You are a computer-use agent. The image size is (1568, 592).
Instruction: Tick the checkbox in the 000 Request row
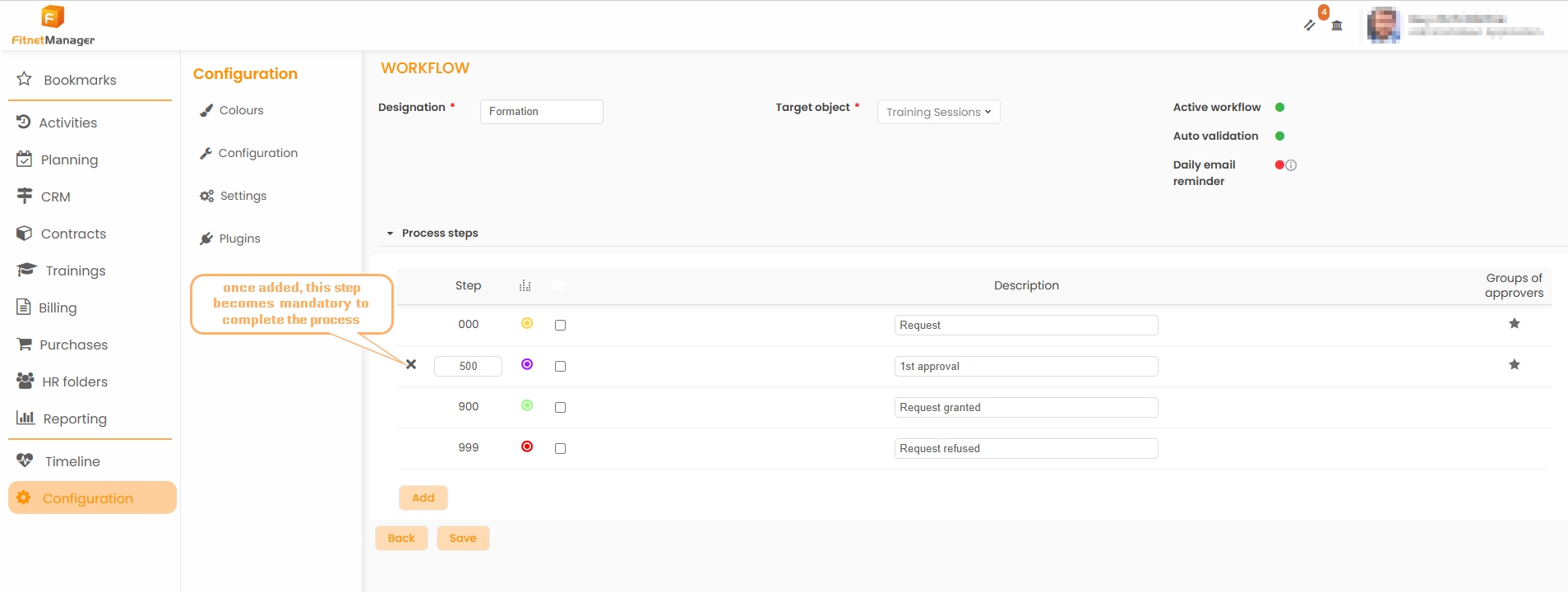tap(560, 325)
